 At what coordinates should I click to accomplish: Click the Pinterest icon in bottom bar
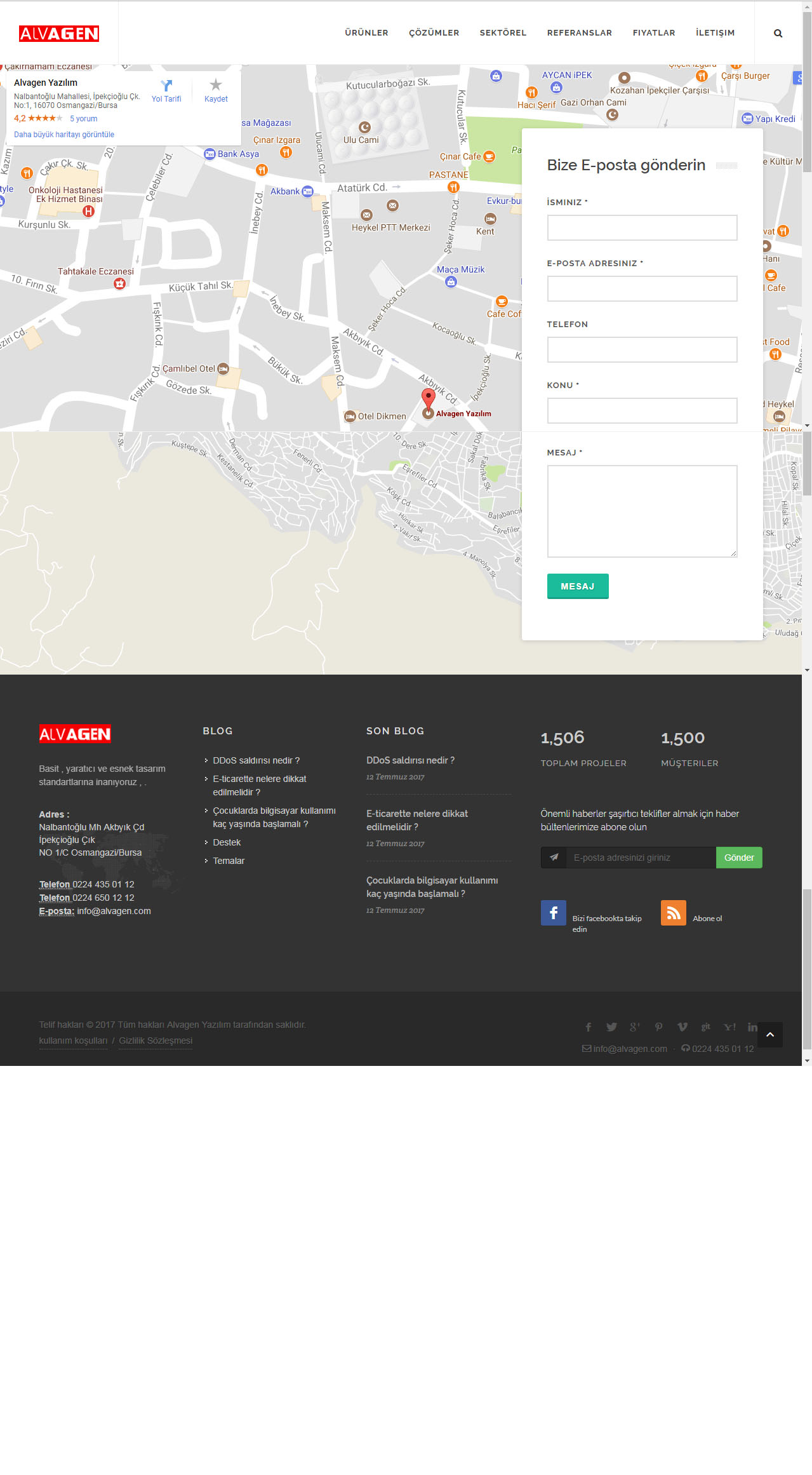659,1027
